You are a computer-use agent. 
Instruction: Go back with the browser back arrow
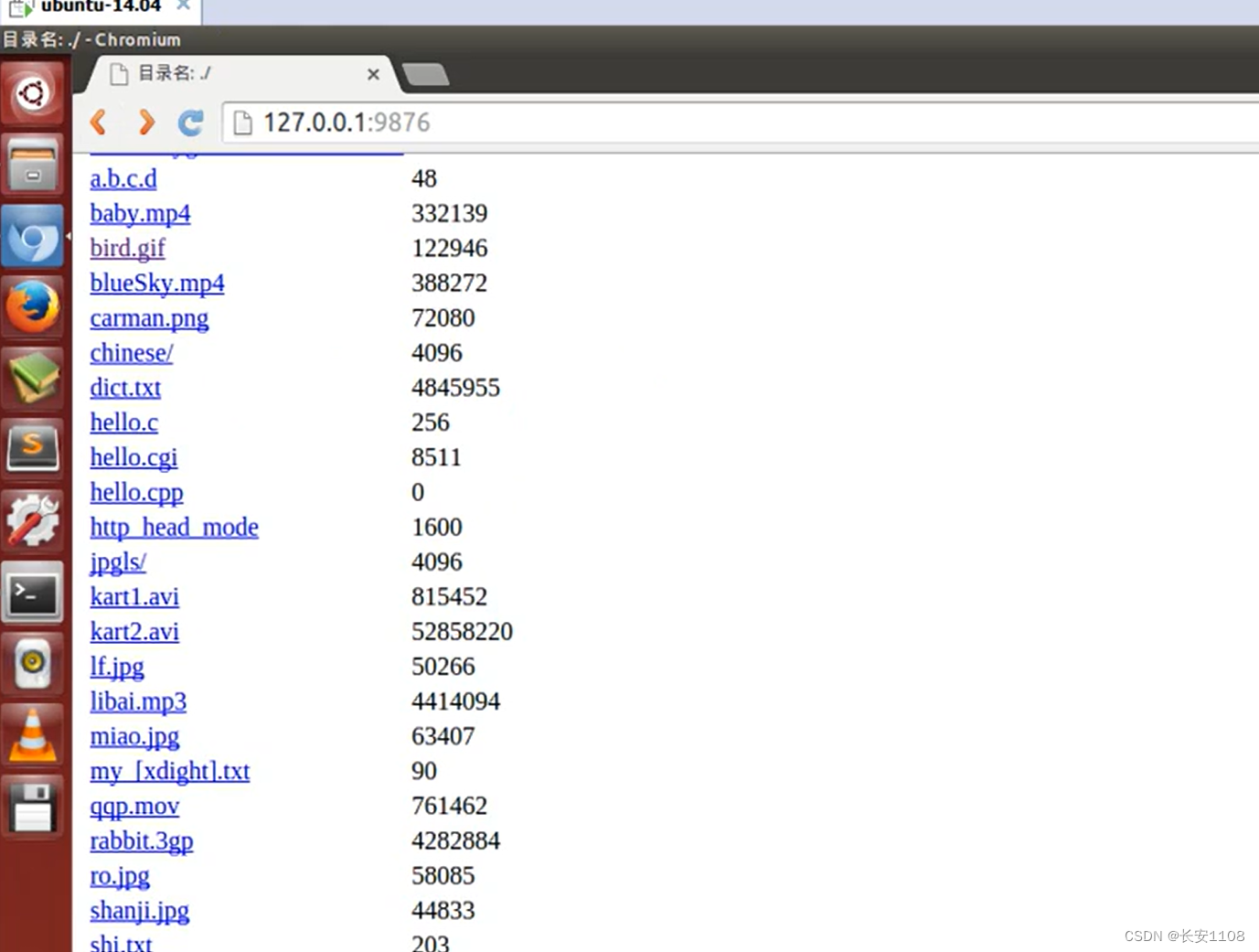100,122
